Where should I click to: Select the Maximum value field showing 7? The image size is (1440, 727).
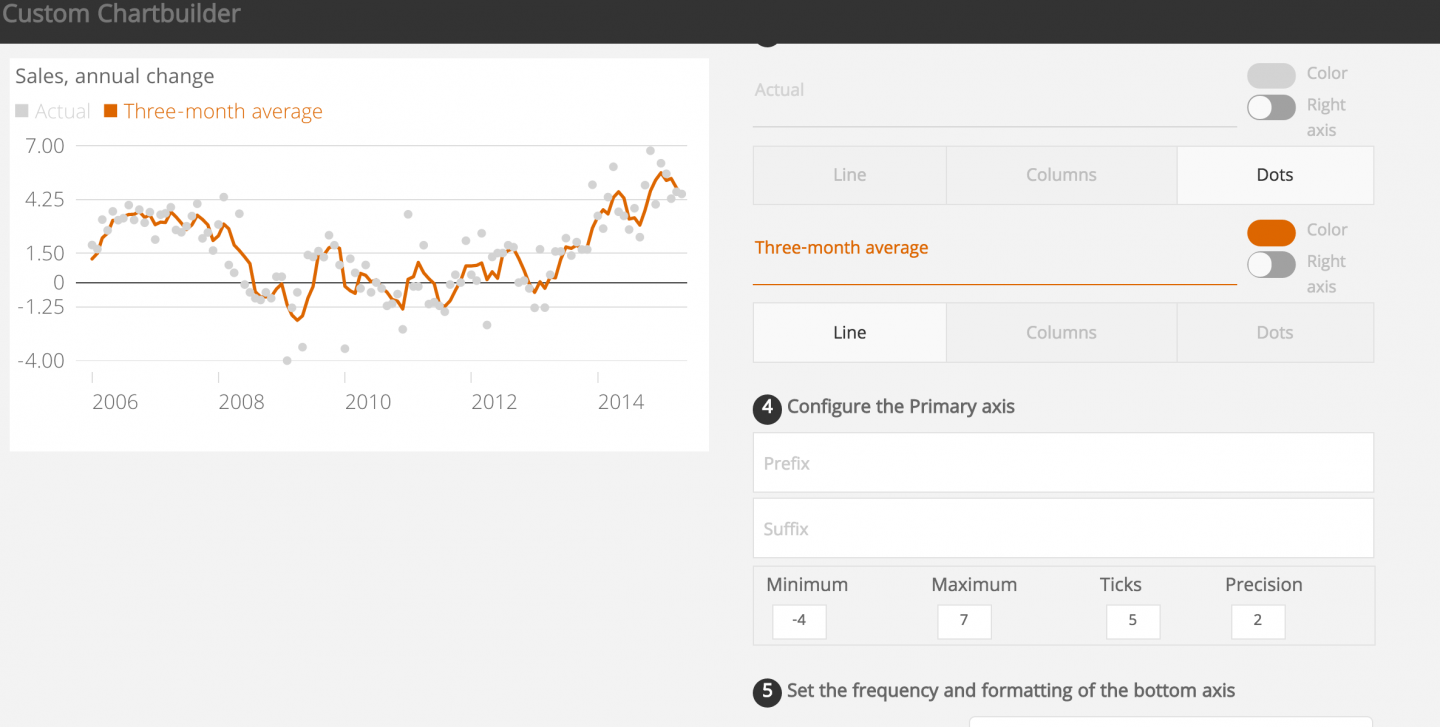click(x=963, y=621)
